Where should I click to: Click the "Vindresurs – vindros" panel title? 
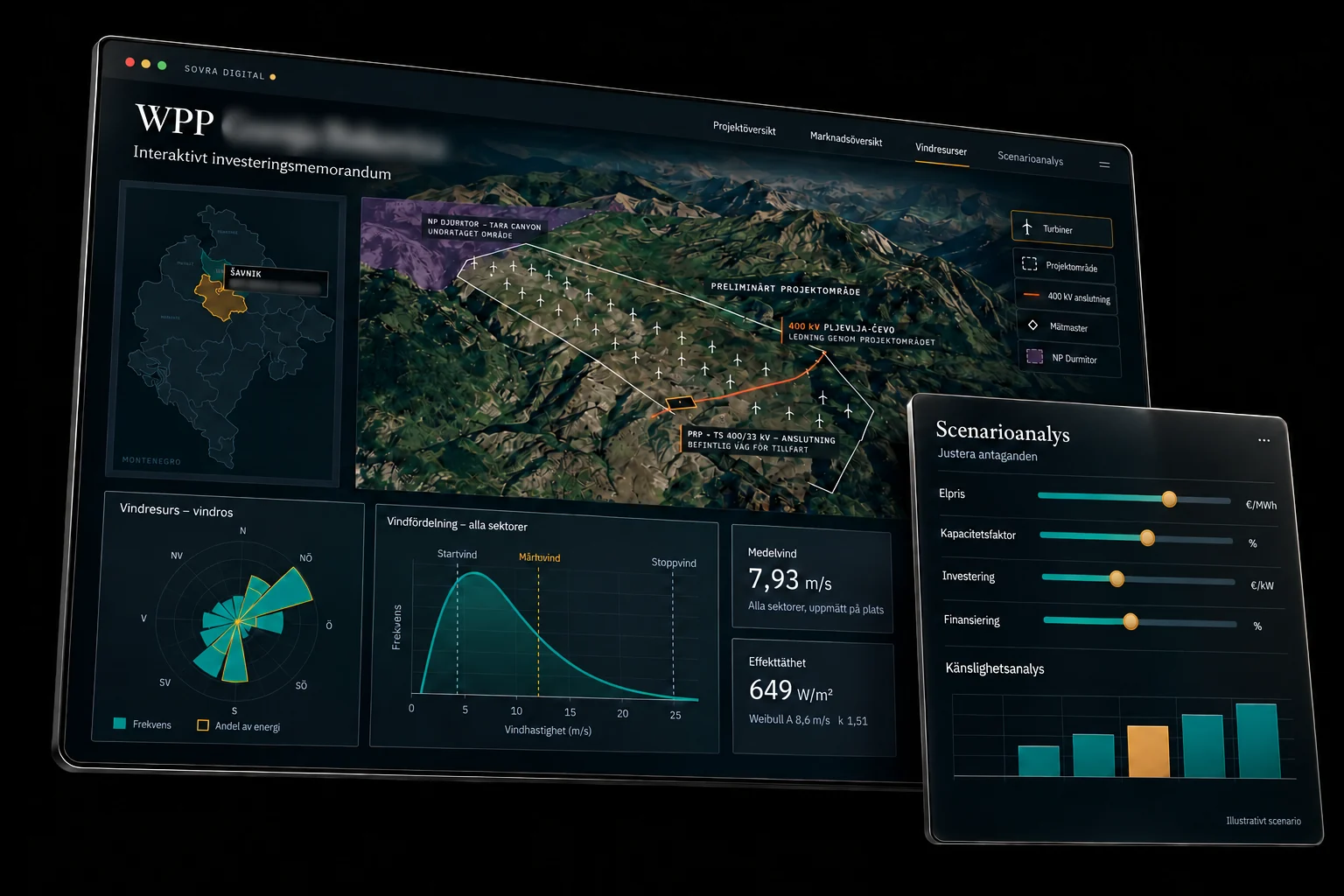point(176,510)
